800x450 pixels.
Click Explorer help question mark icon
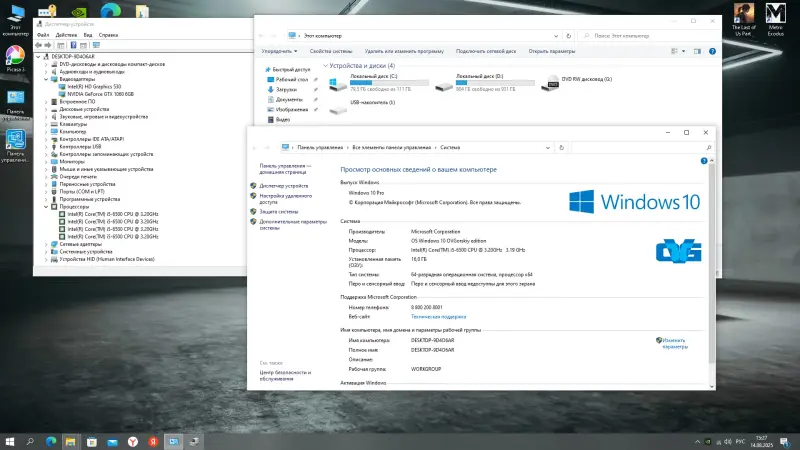point(712,51)
